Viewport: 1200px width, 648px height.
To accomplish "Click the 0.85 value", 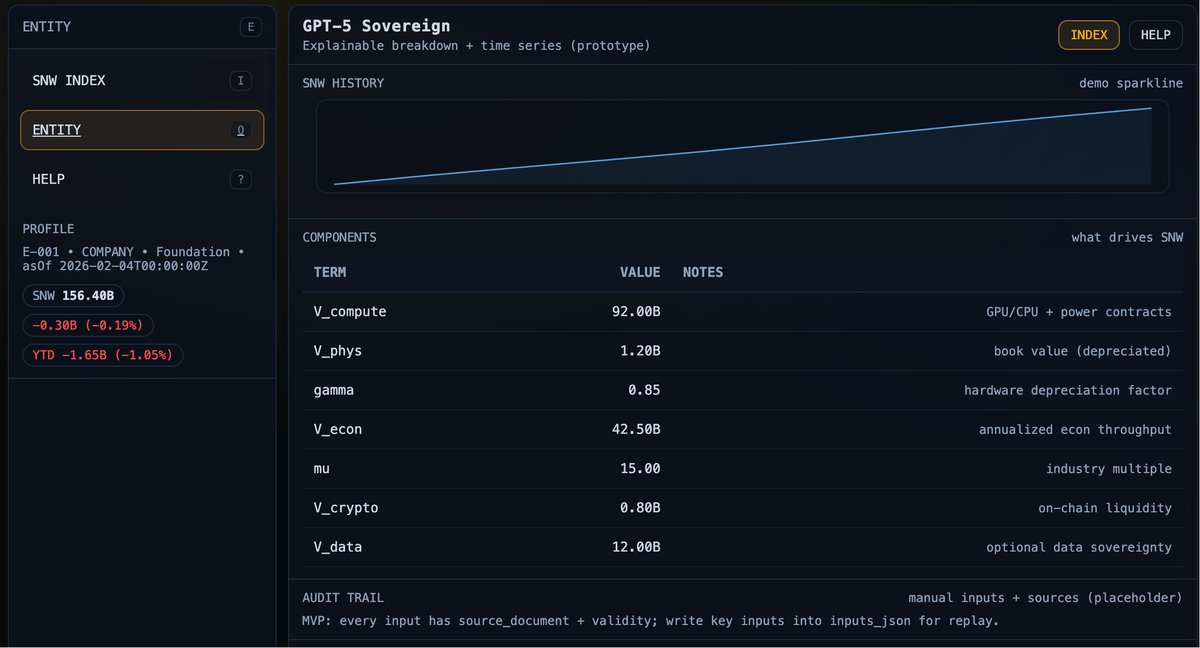I will tap(644, 390).
